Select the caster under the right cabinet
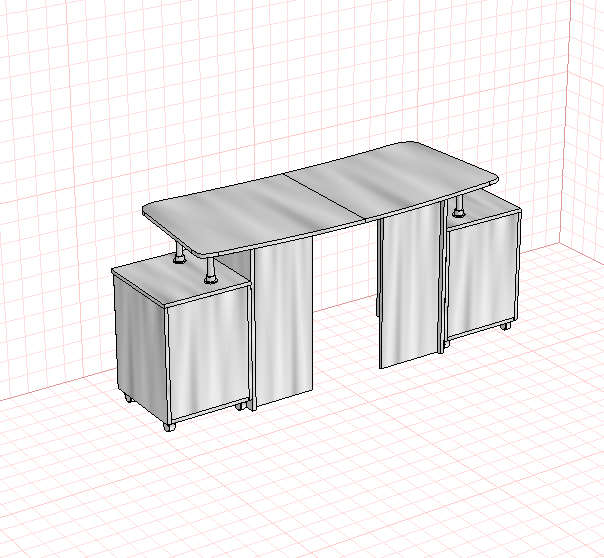Viewport: 604px width, 558px height. click(x=506, y=326)
